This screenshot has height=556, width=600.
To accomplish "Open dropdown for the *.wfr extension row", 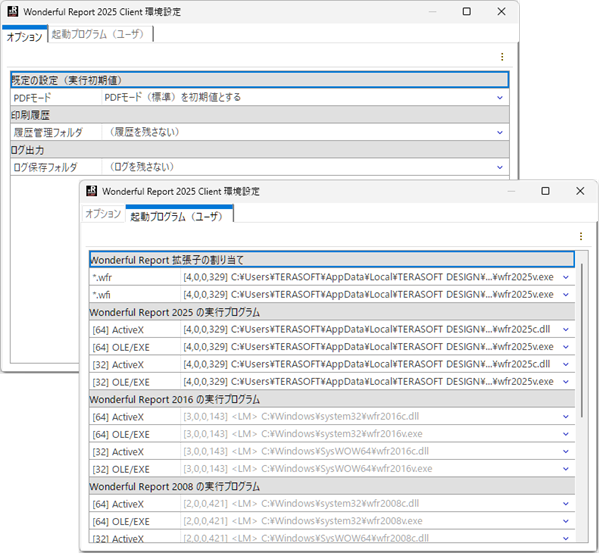I will click(x=566, y=277).
